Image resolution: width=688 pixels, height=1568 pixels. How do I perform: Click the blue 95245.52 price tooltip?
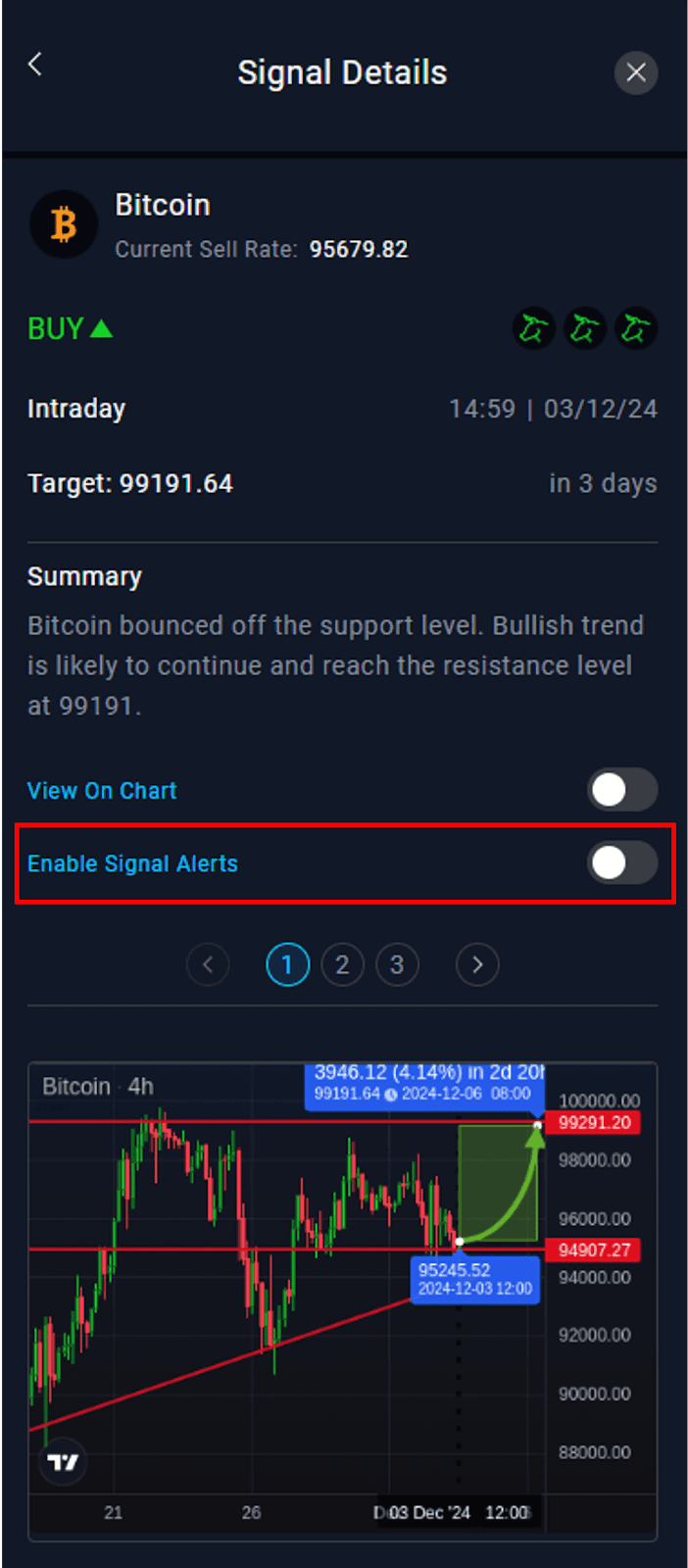click(474, 1279)
